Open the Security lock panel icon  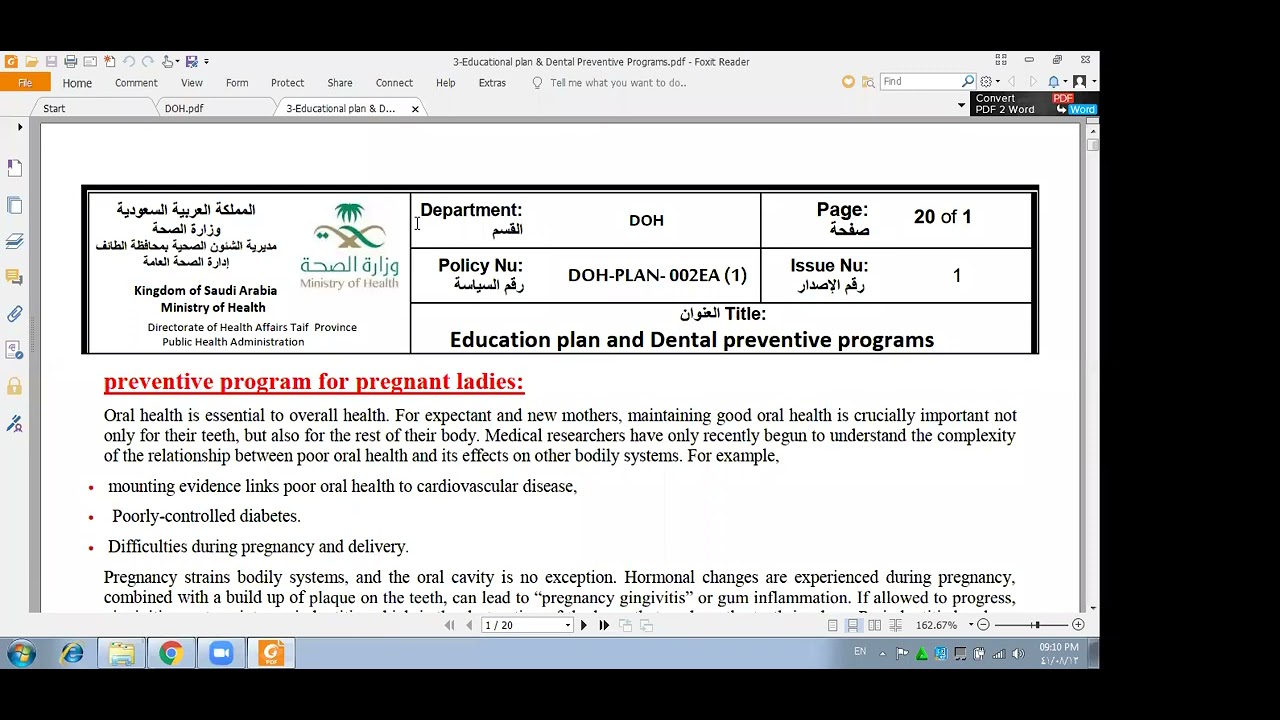(15, 387)
